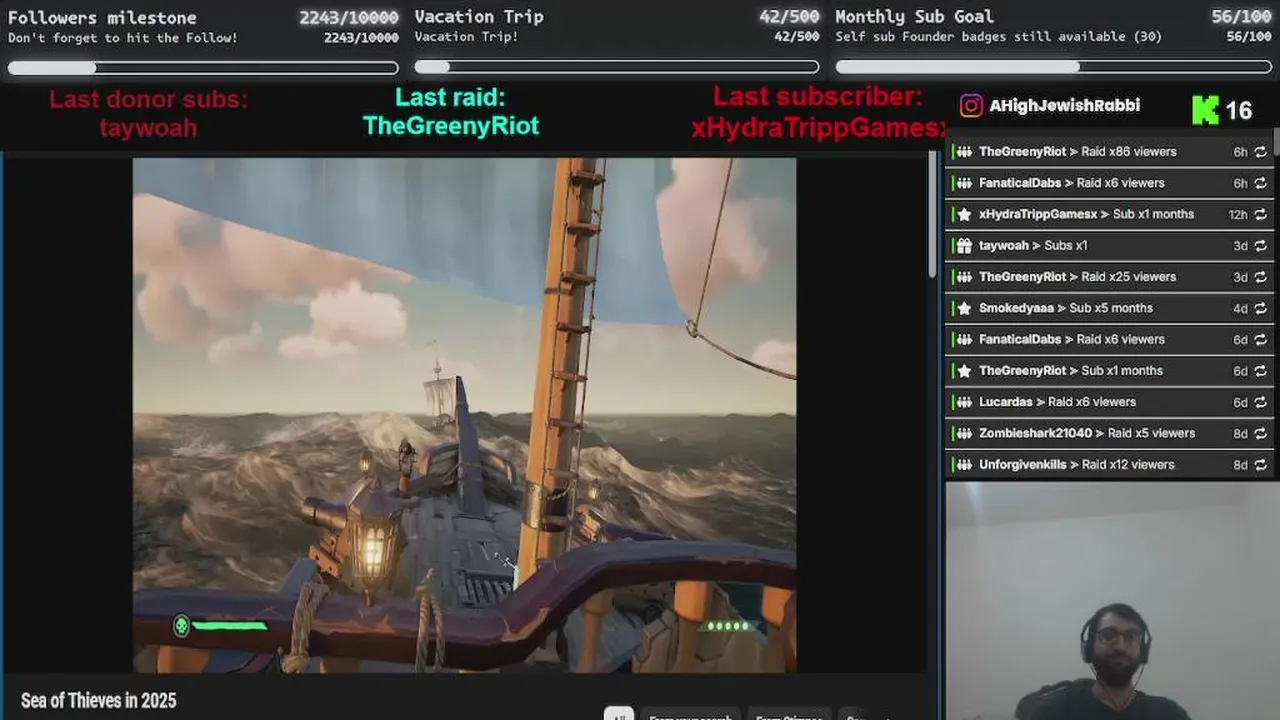Replay the Zombieshark21040 raid alert
Viewport: 1280px width, 720px height.
click(1260, 433)
